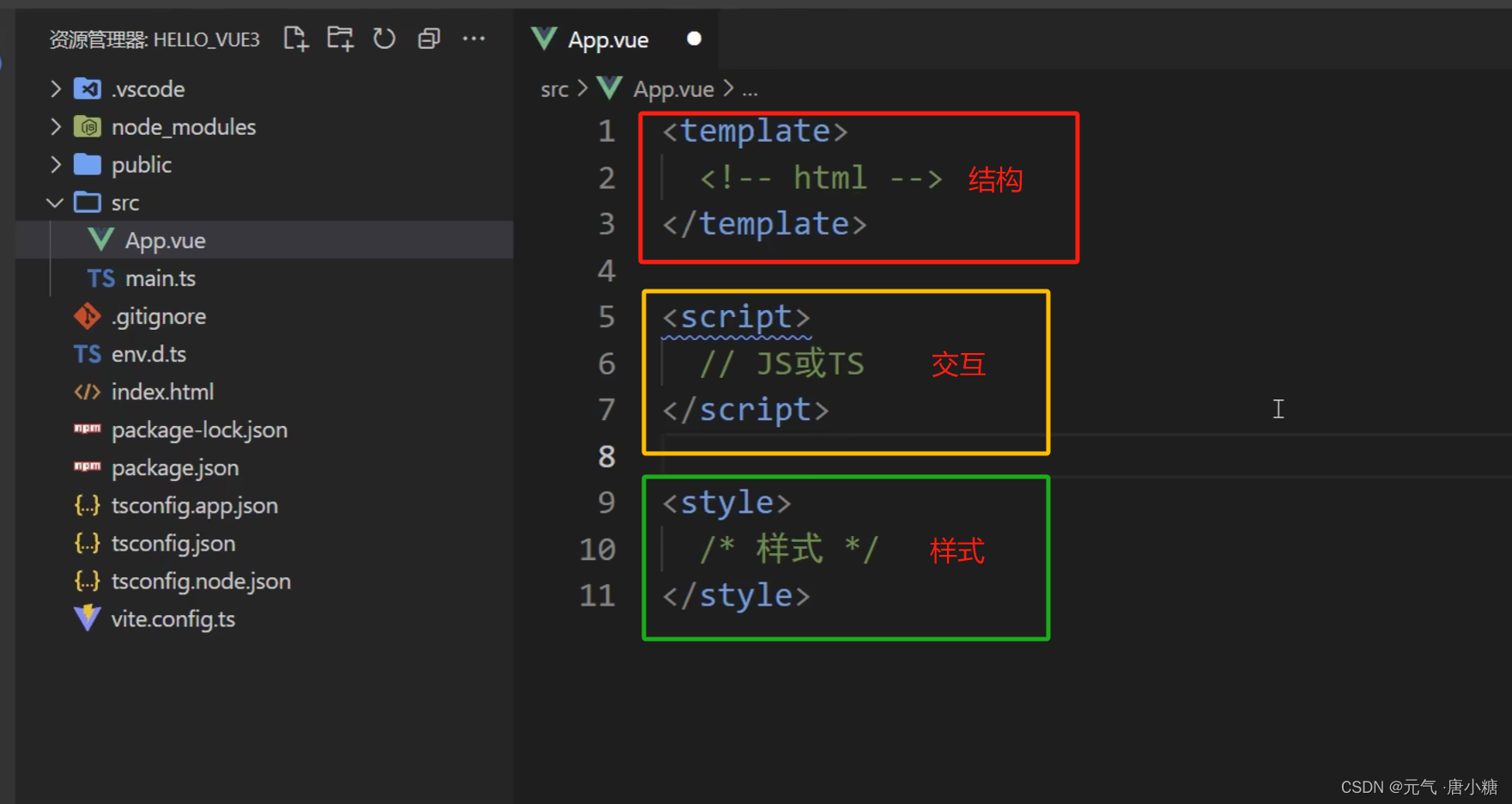Click the Vue icon next to vite.config.ts
Viewport: 1512px width, 804px height.
(x=87, y=618)
